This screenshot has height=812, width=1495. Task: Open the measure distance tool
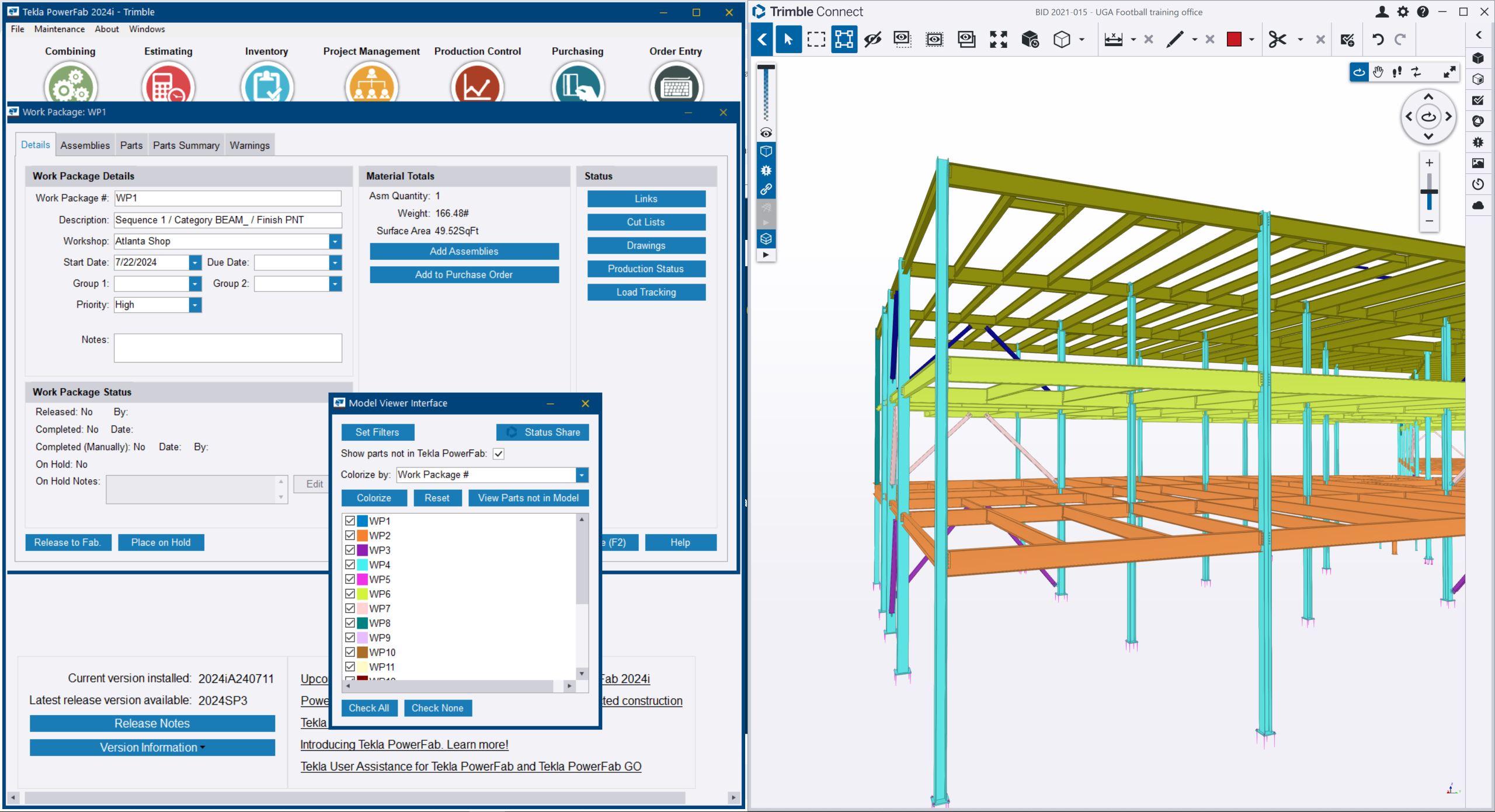[1114, 40]
